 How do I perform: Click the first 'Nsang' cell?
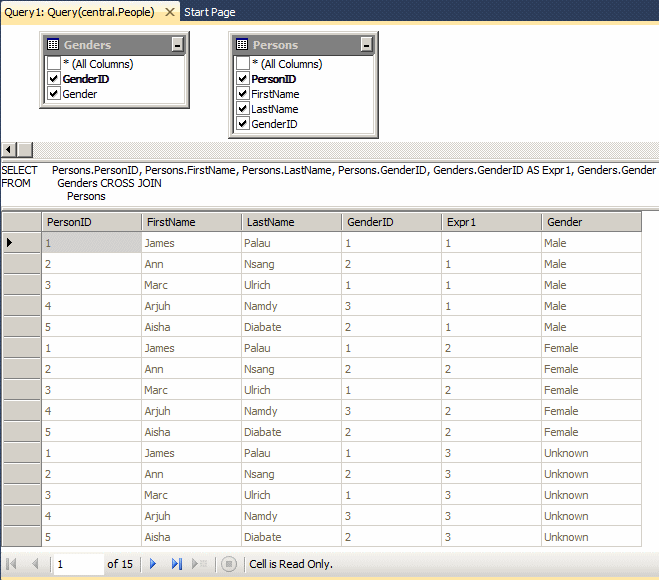(292, 264)
